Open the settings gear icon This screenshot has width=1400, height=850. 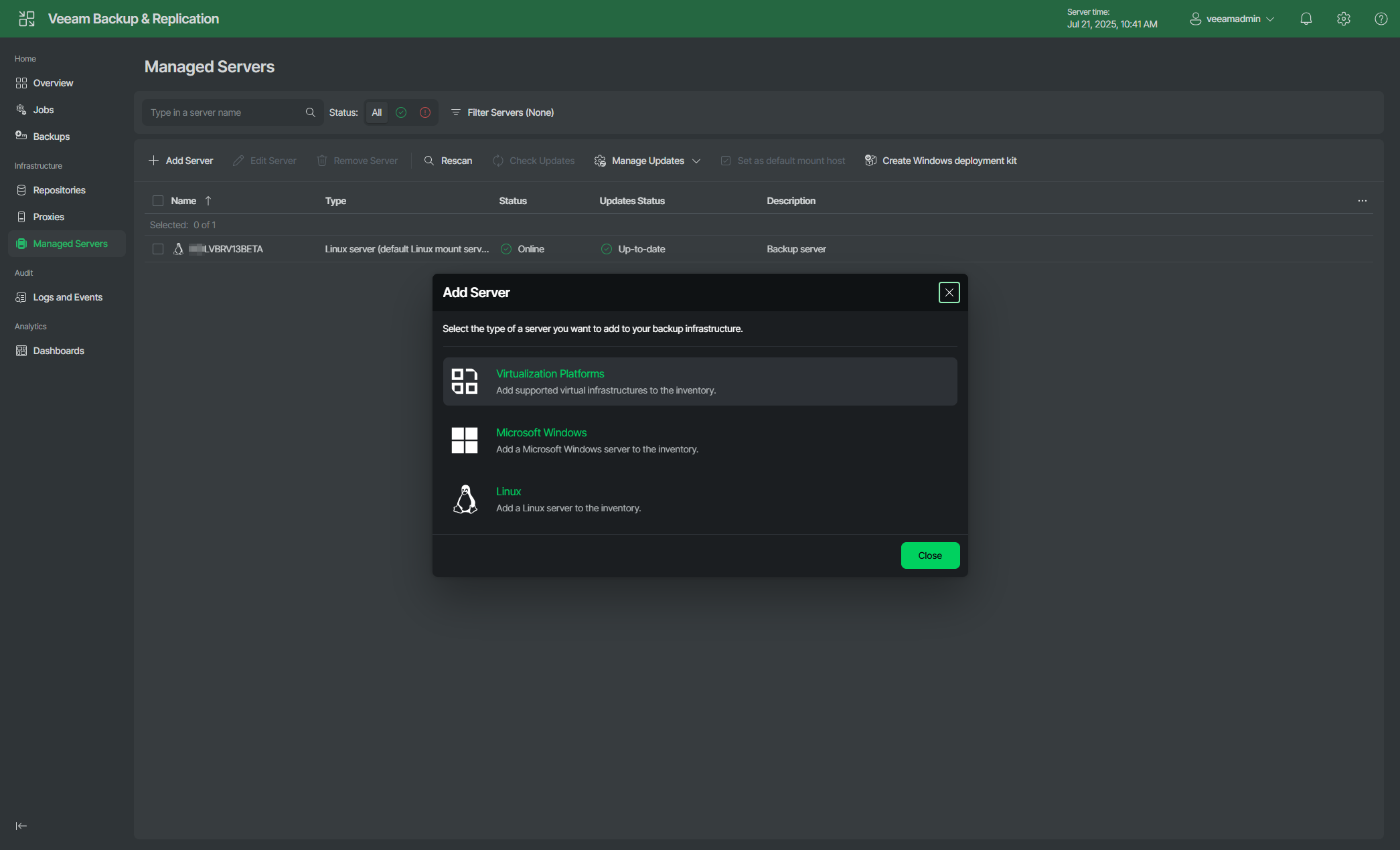click(1343, 19)
